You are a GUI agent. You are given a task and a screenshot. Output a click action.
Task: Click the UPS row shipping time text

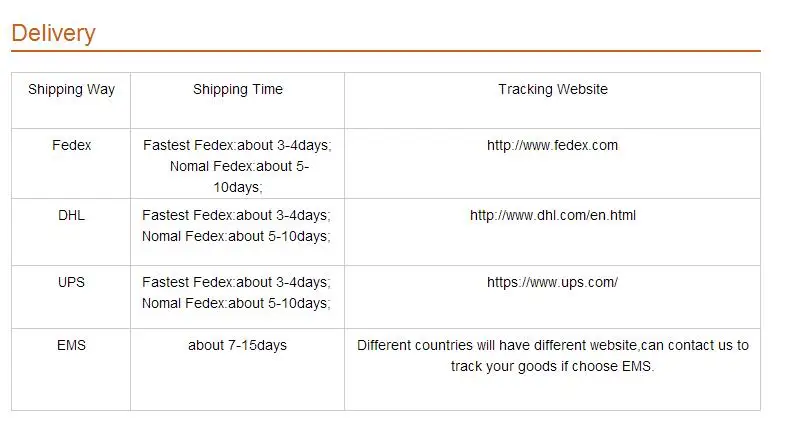click(x=236, y=293)
